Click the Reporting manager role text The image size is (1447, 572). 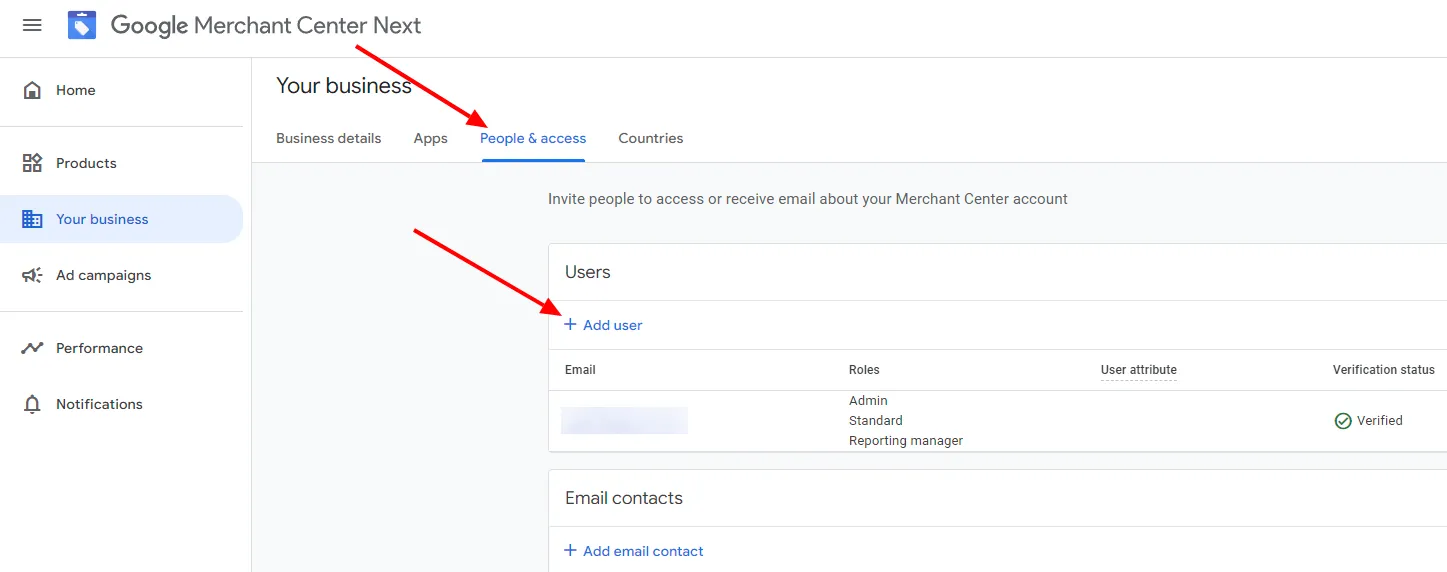tap(906, 441)
